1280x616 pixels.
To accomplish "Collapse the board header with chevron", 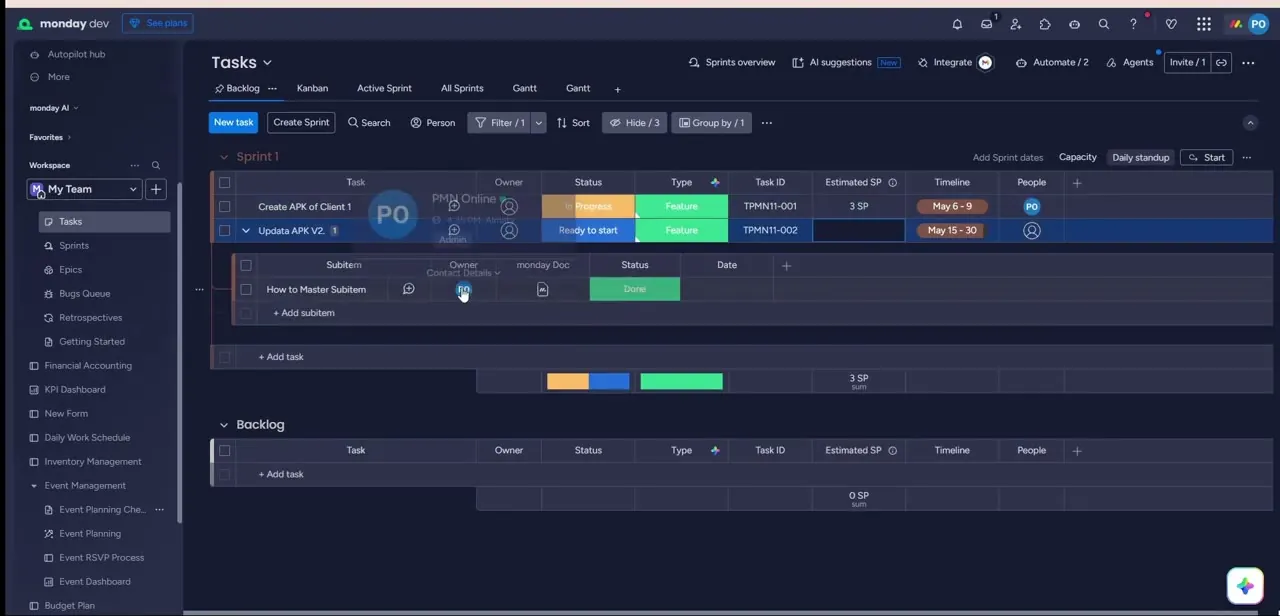I will (x=1250, y=123).
